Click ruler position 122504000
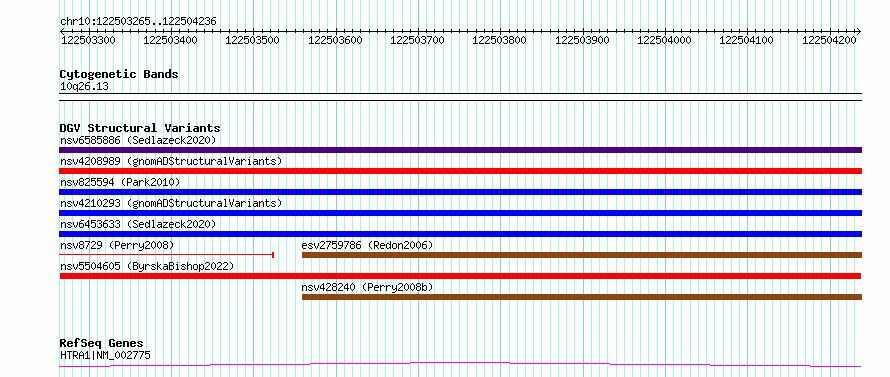 pyautogui.click(x=664, y=40)
